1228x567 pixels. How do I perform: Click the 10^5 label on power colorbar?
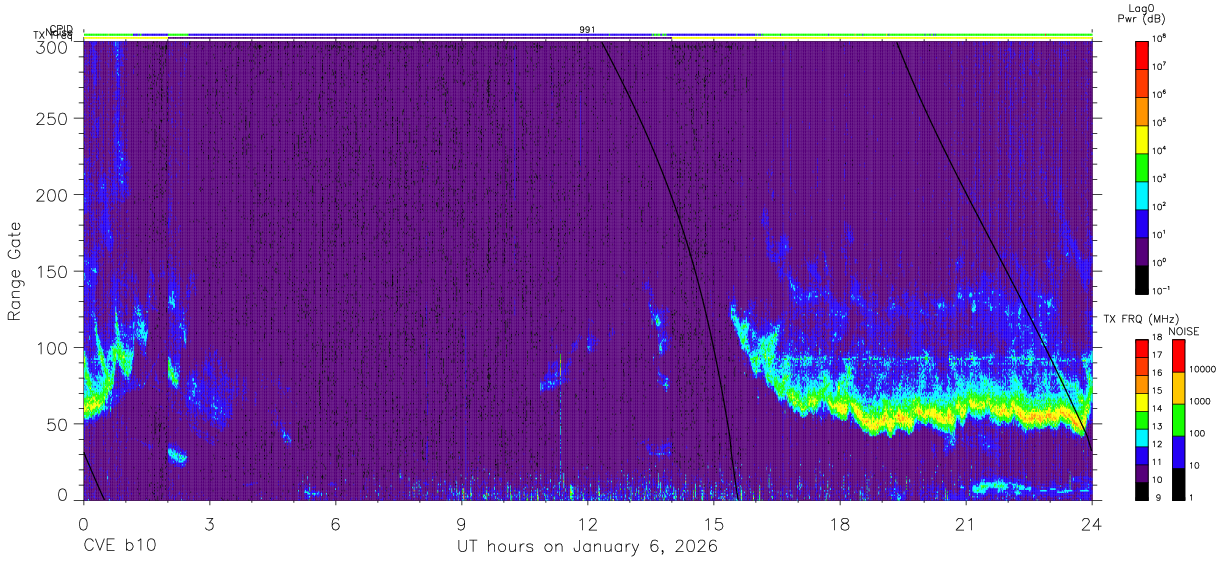coord(1161,122)
